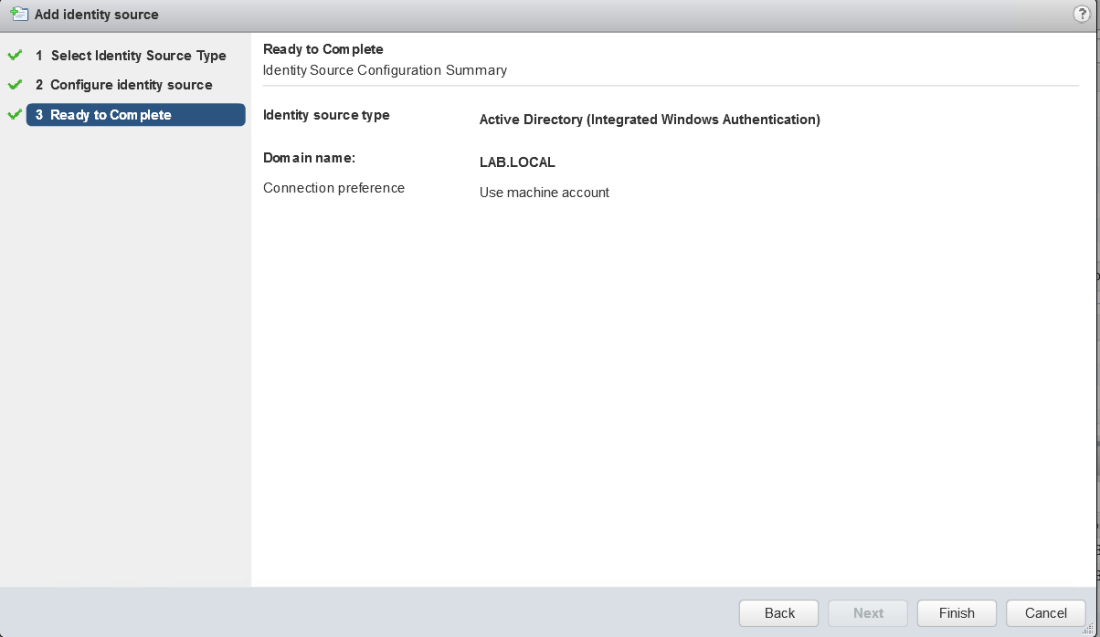Click the help question mark icon
This screenshot has width=1100, height=637.
[1081, 14]
